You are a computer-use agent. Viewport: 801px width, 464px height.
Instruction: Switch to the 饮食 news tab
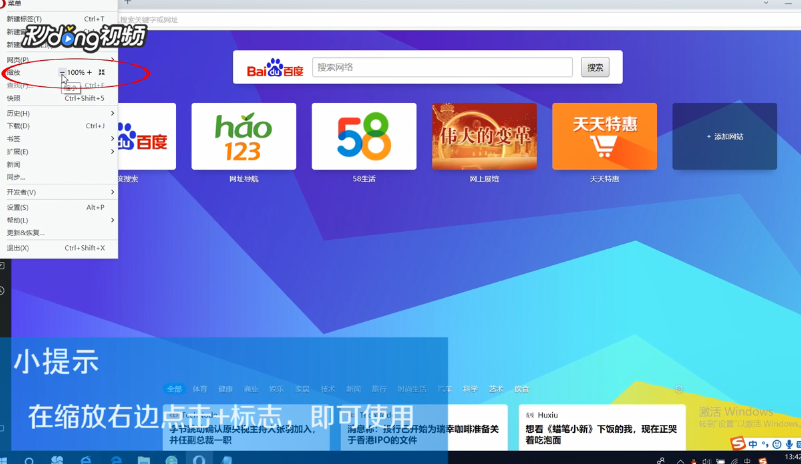coord(522,389)
